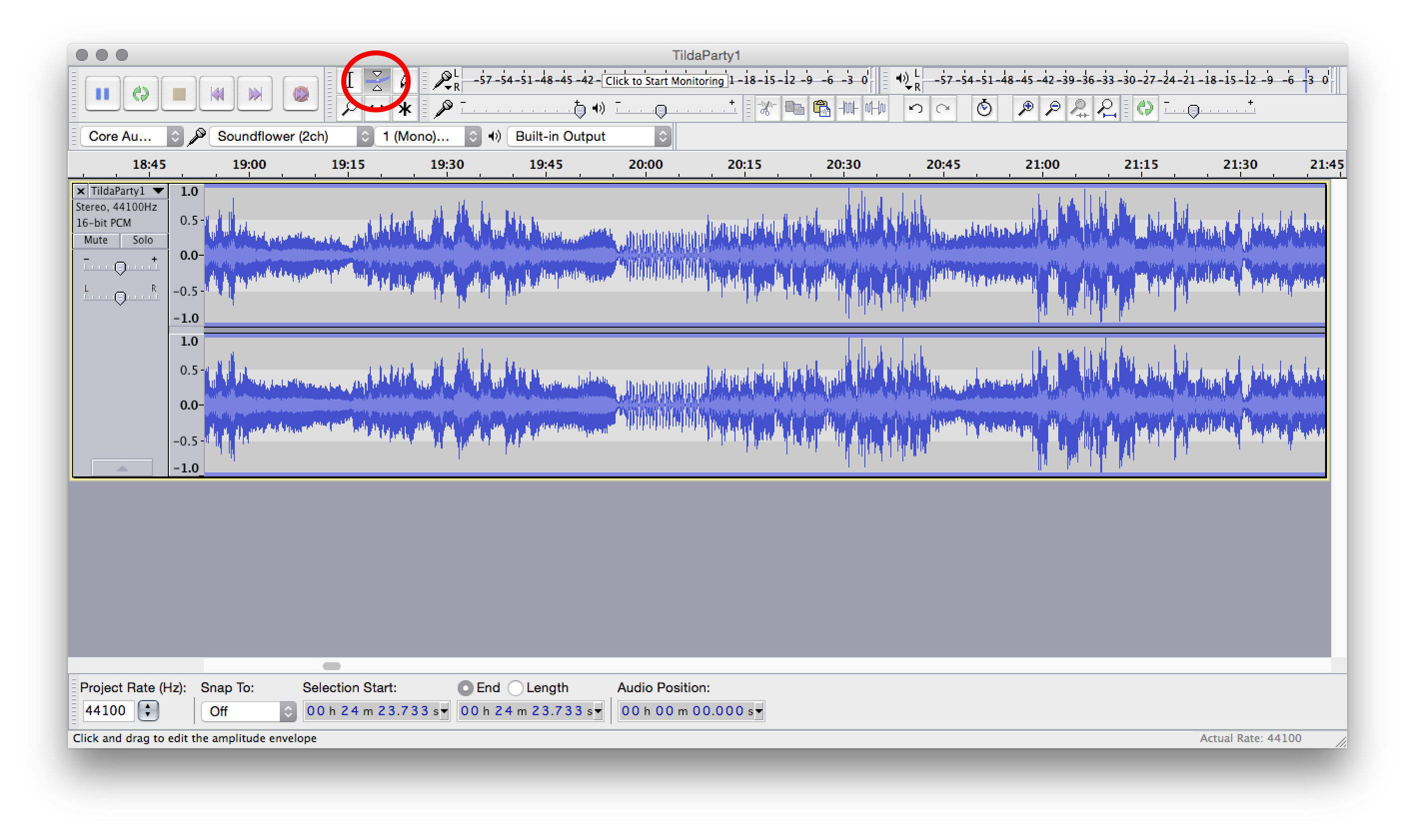Select the Zoom tool magnifier

point(350,109)
